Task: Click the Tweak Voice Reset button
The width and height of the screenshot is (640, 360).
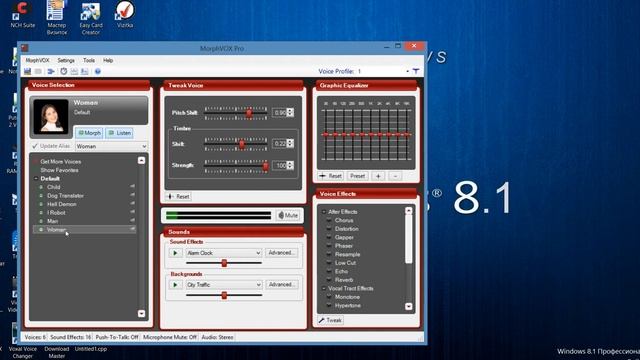Action: pyautogui.click(x=178, y=197)
